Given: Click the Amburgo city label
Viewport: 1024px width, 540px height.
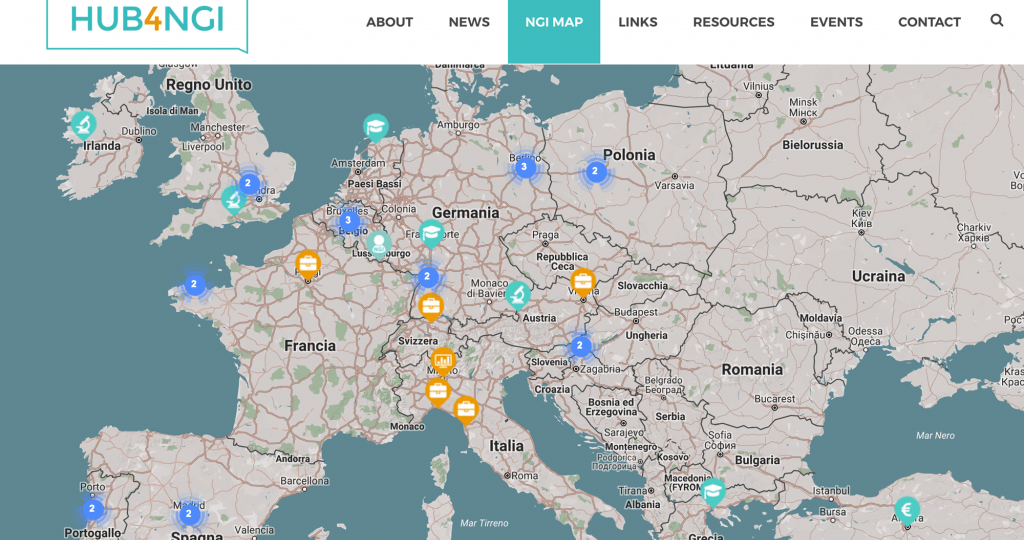Looking at the screenshot, I should tap(458, 125).
